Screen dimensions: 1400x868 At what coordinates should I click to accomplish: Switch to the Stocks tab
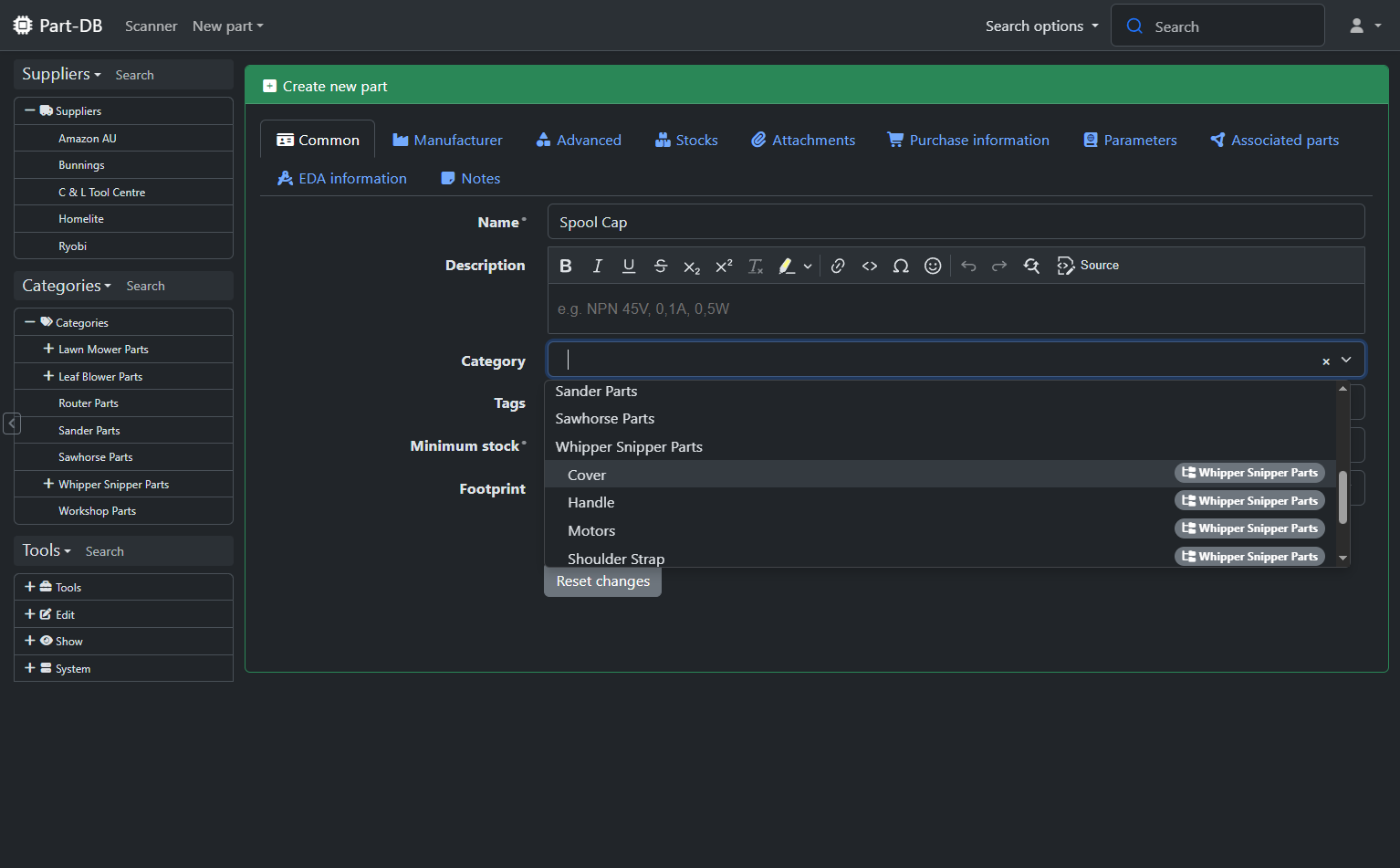686,140
